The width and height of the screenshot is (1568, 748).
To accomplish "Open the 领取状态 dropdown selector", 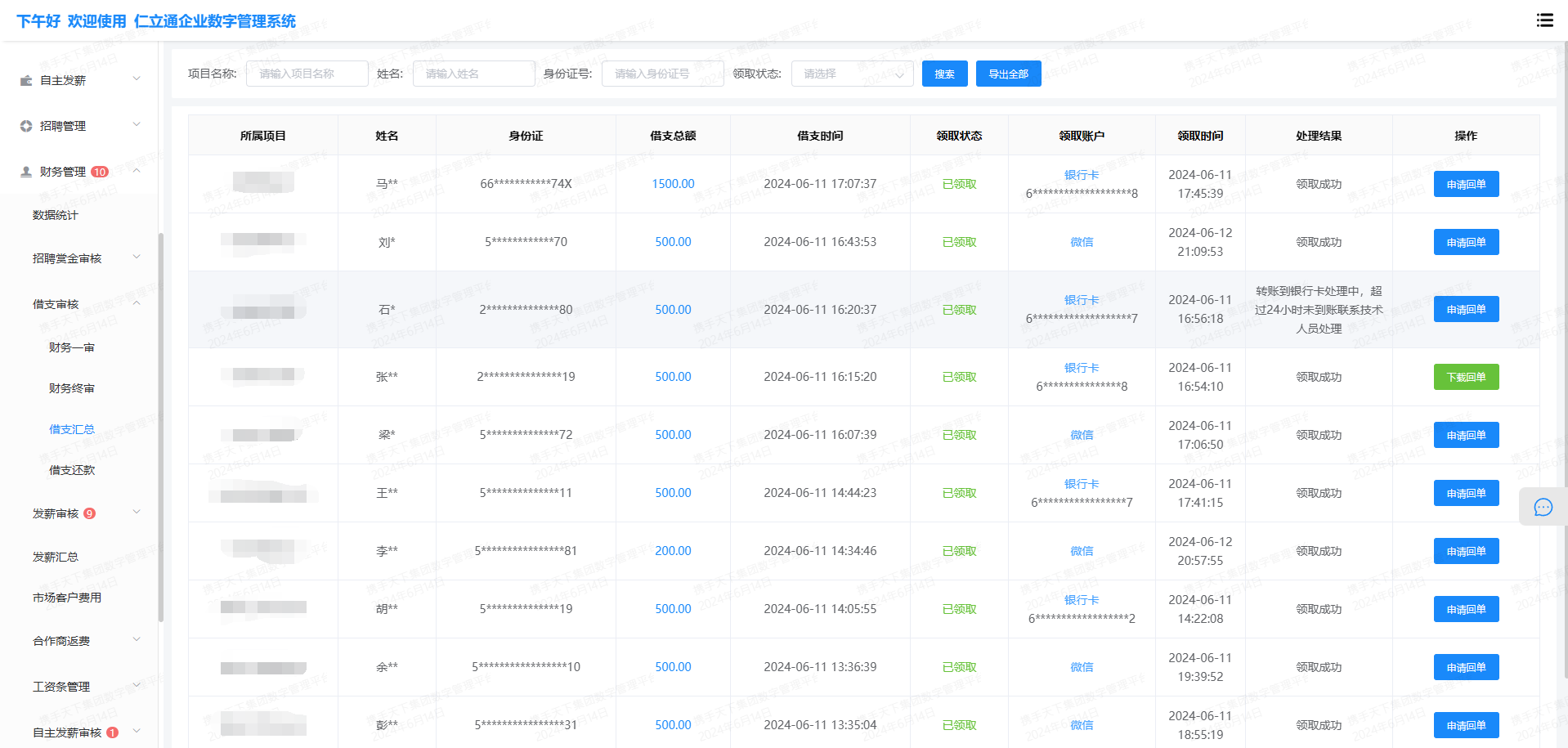I will 852,74.
